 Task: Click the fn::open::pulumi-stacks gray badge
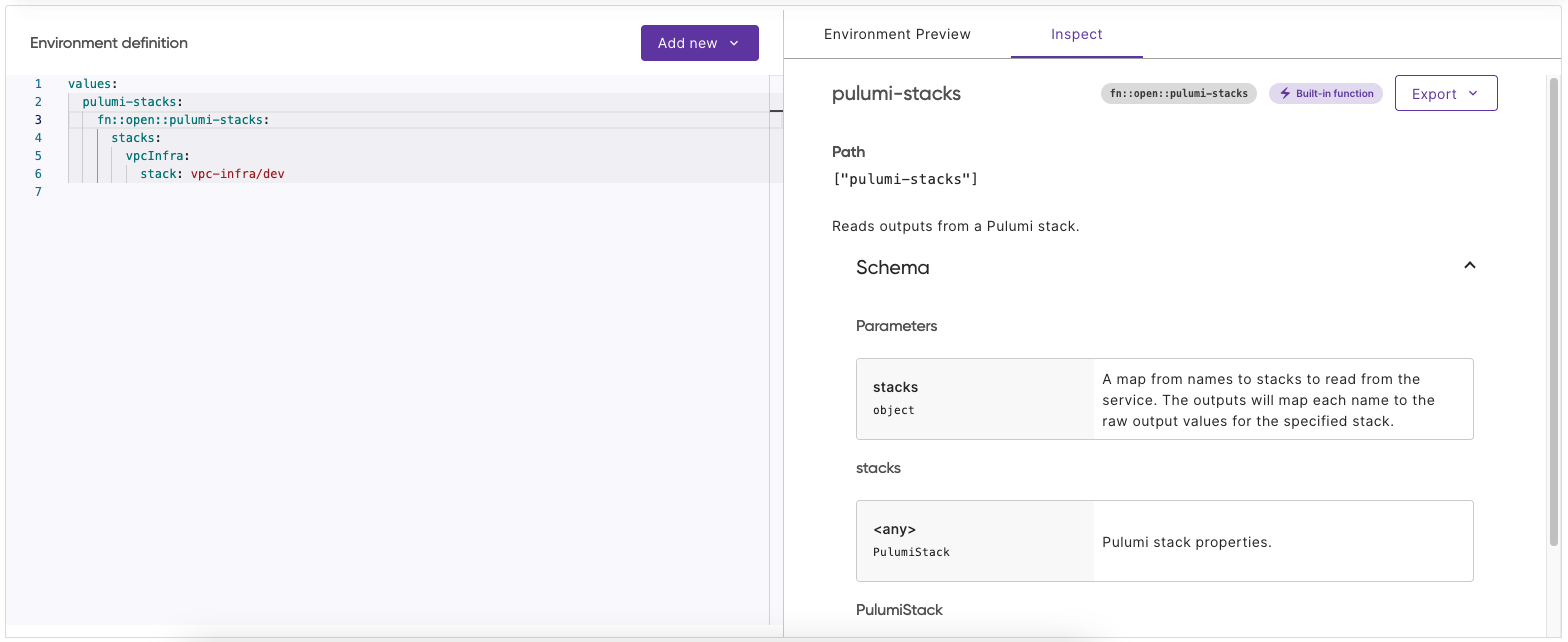(x=1179, y=93)
